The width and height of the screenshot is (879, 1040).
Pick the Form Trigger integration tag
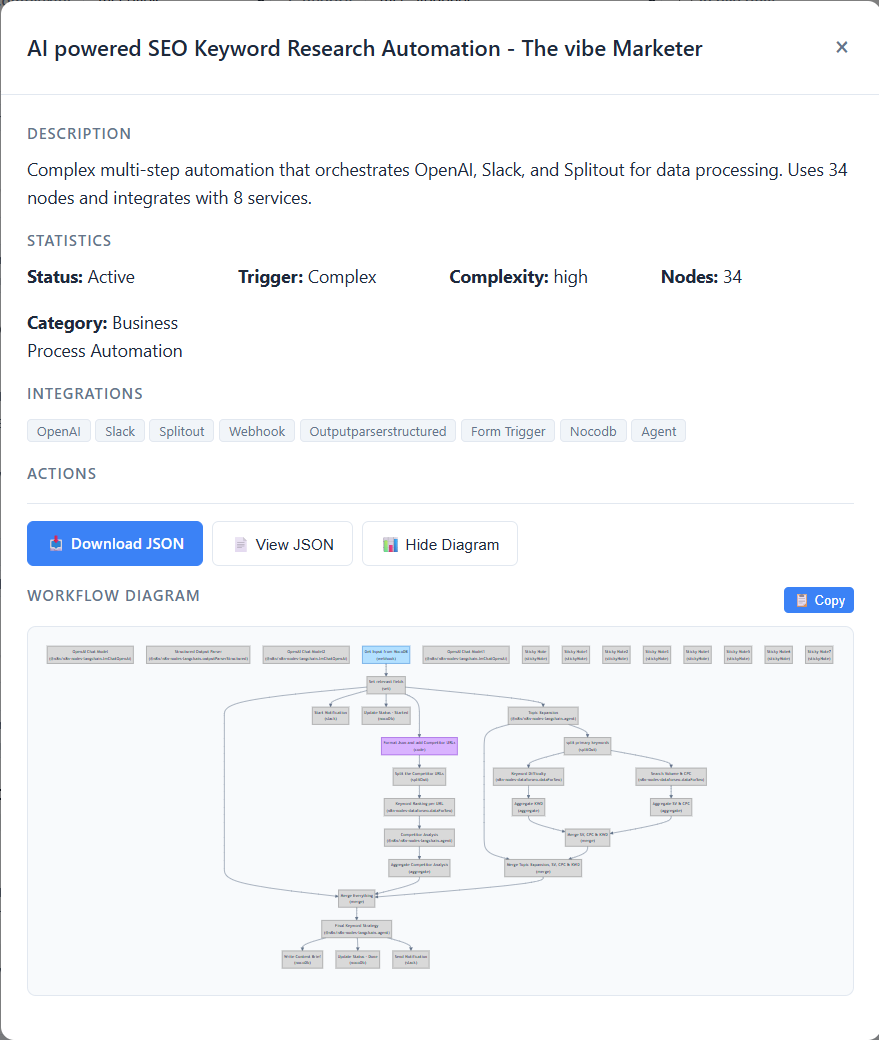click(508, 431)
